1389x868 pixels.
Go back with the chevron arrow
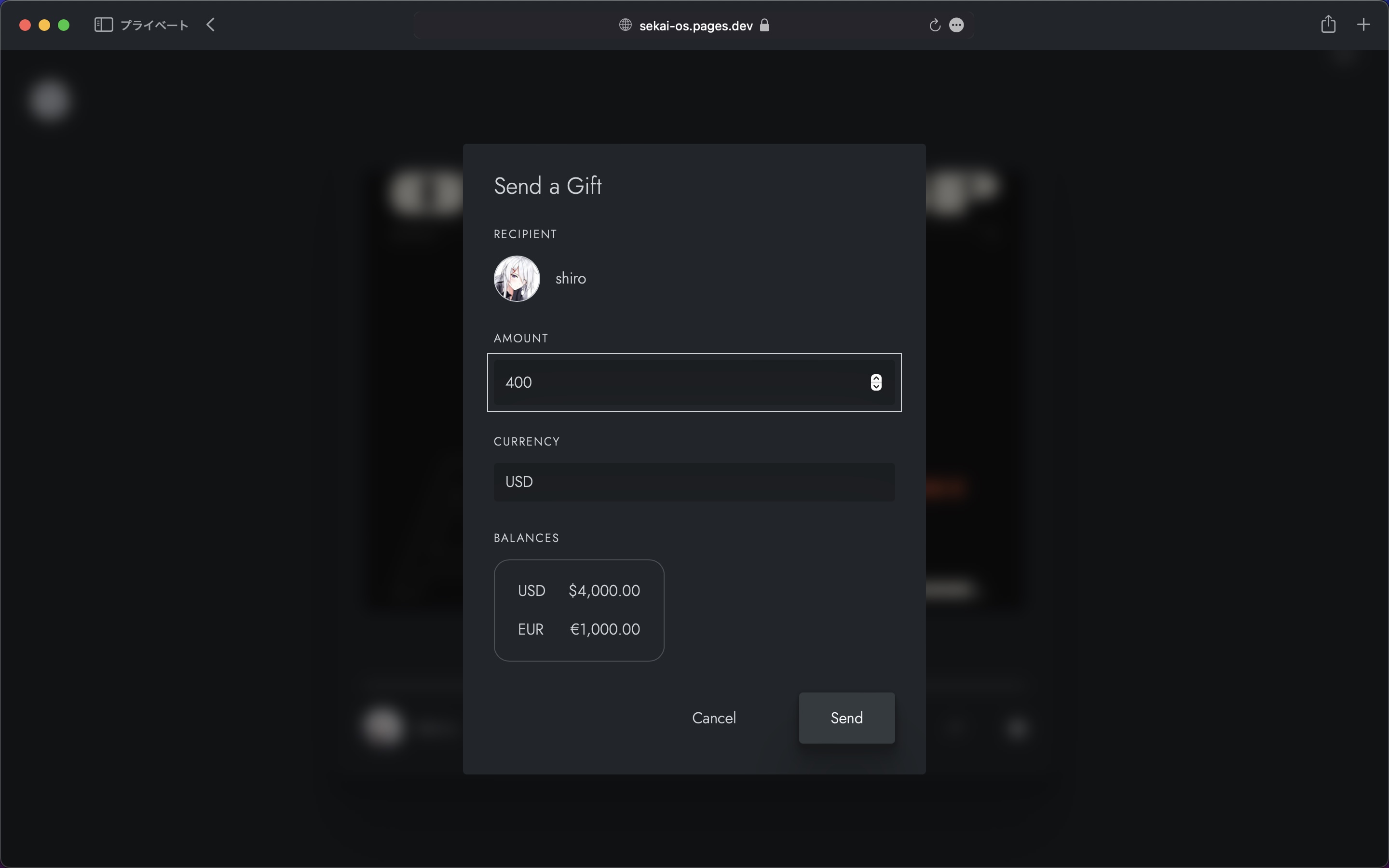[211, 25]
